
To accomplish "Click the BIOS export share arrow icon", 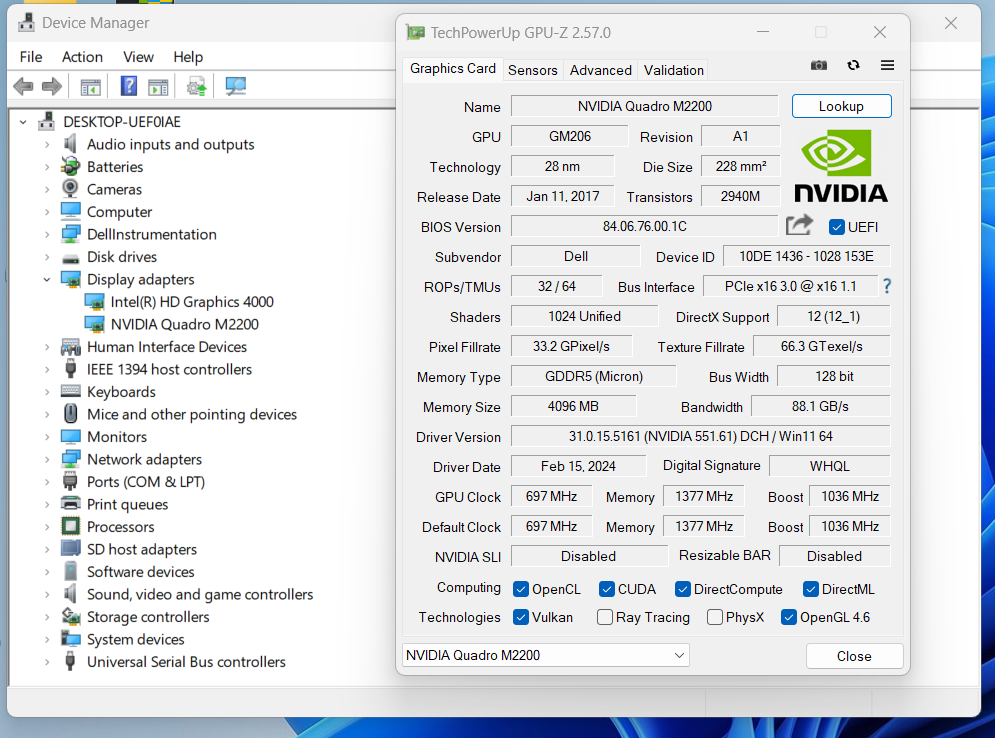I will pos(799,225).
